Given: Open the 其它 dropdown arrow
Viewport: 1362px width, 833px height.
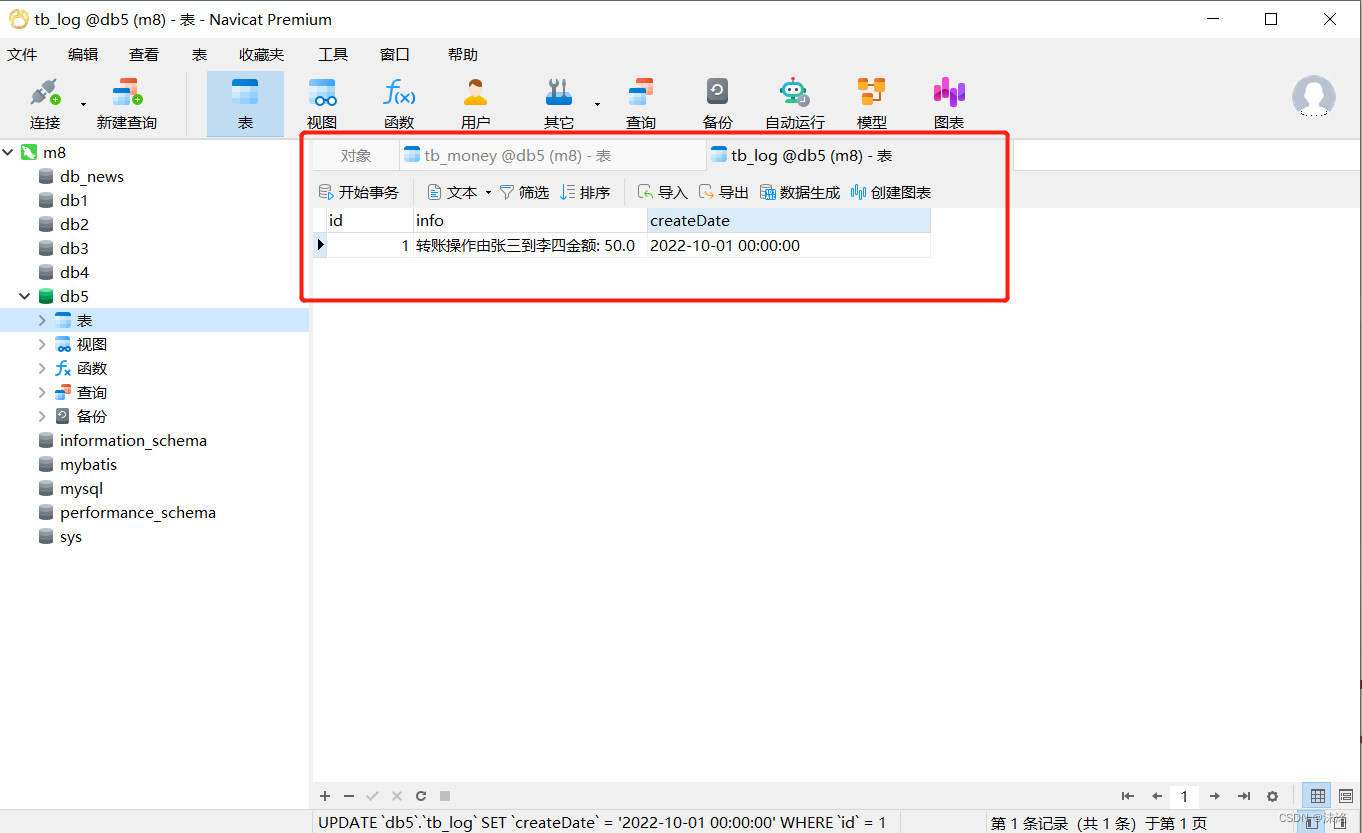Looking at the screenshot, I should [x=597, y=104].
